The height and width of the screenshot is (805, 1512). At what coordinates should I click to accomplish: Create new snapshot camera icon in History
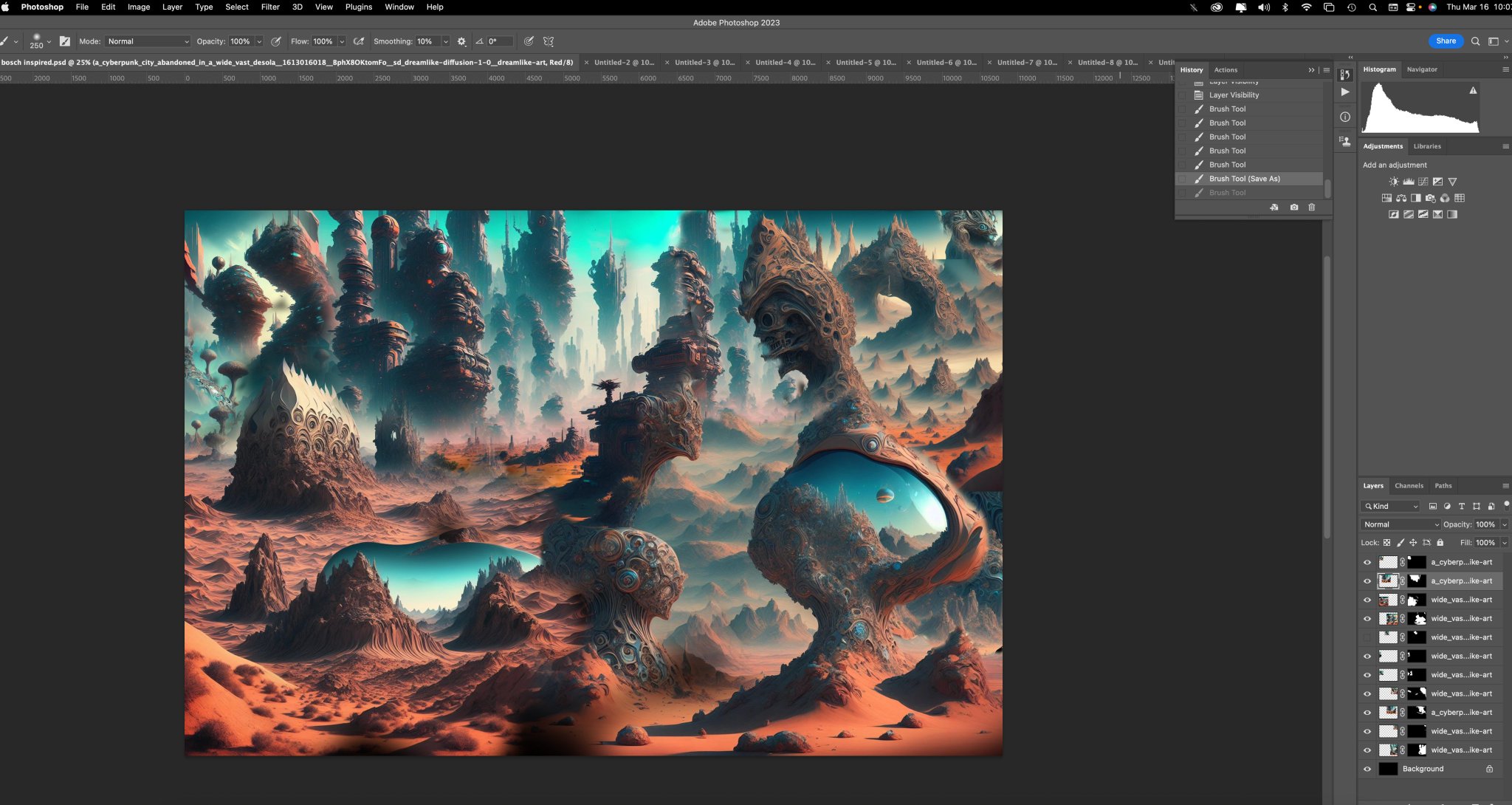point(1293,208)
